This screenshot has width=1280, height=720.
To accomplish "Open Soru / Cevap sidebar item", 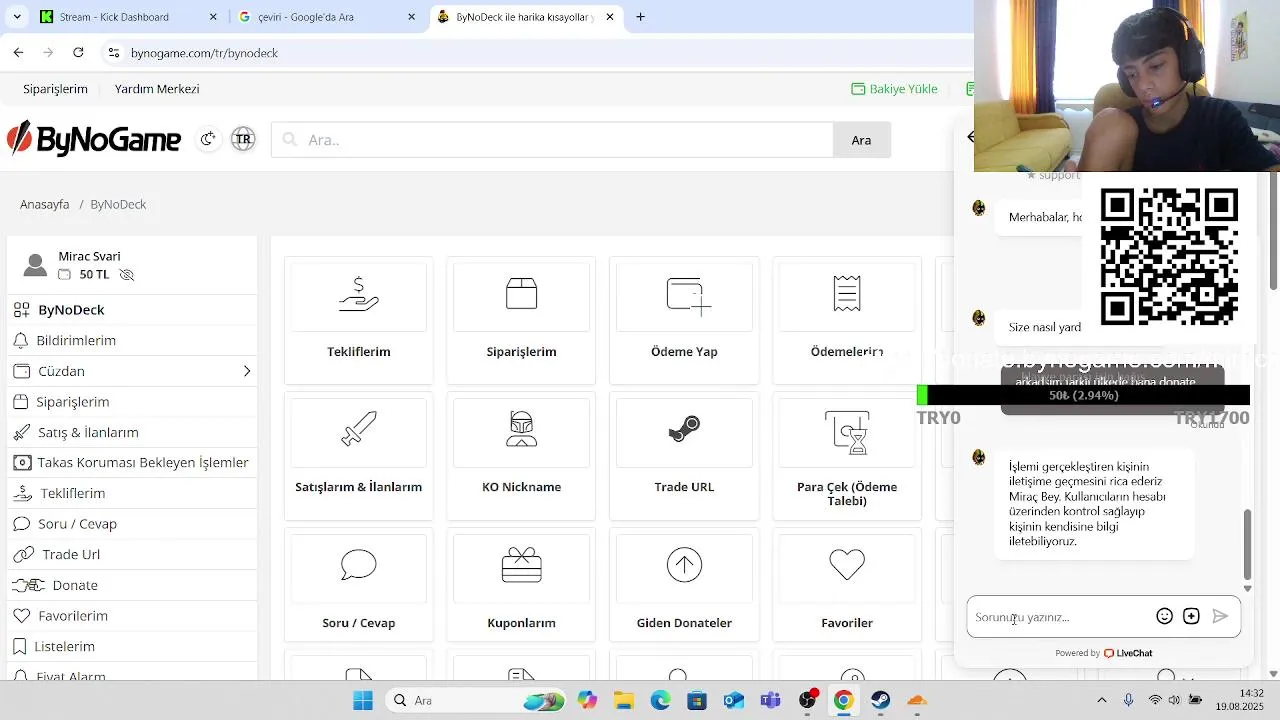I will click(132, 524).
